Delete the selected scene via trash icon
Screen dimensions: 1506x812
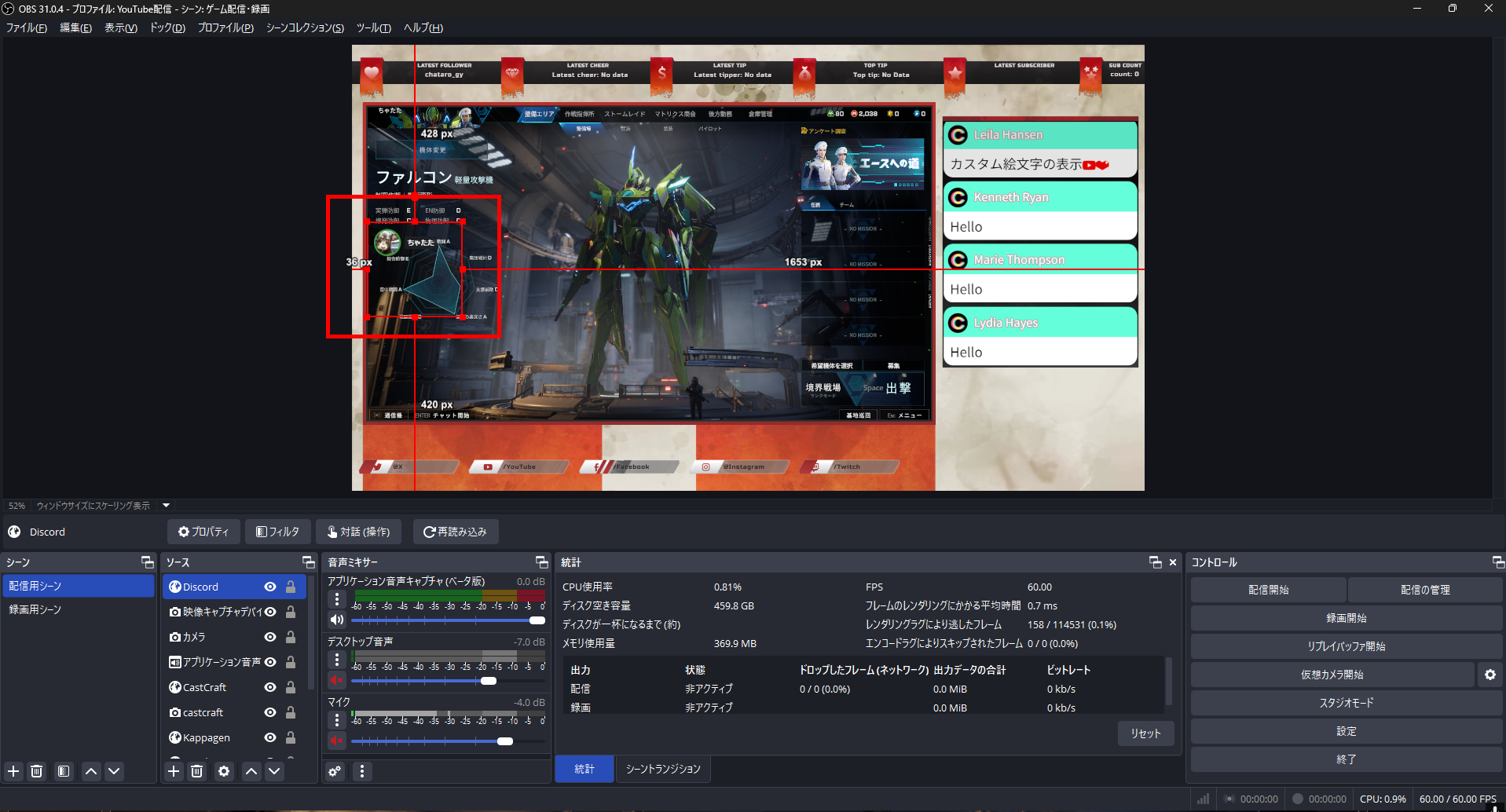point(36,771)
